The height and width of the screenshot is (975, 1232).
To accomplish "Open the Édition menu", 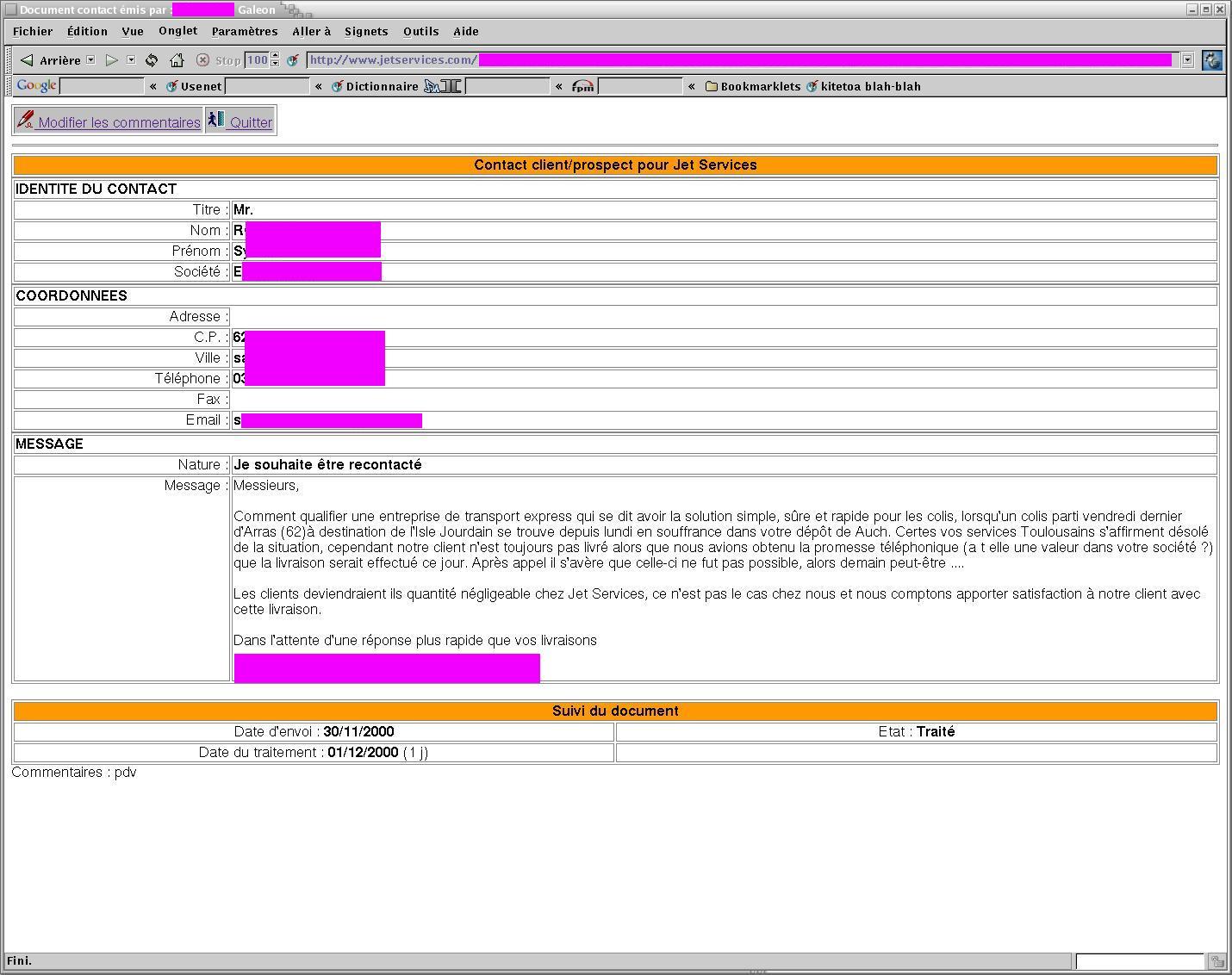I will (x=87, y=32).
